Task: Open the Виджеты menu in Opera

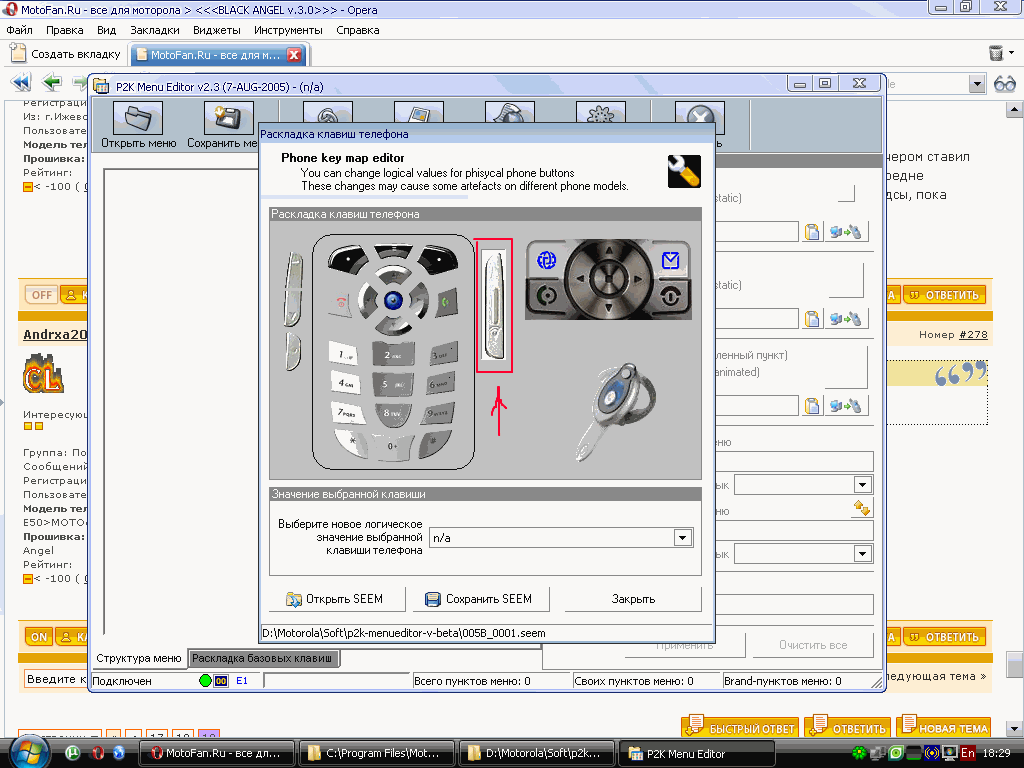Action: (x=217, y=30)
